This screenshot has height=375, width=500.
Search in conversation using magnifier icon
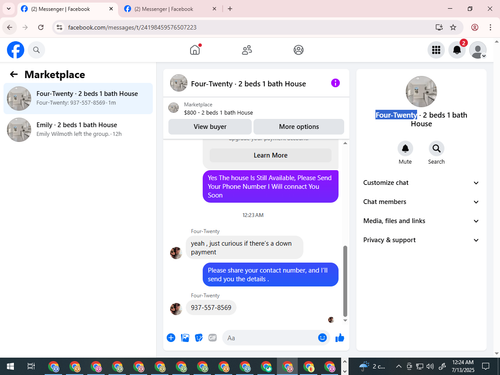pos(436,149)
